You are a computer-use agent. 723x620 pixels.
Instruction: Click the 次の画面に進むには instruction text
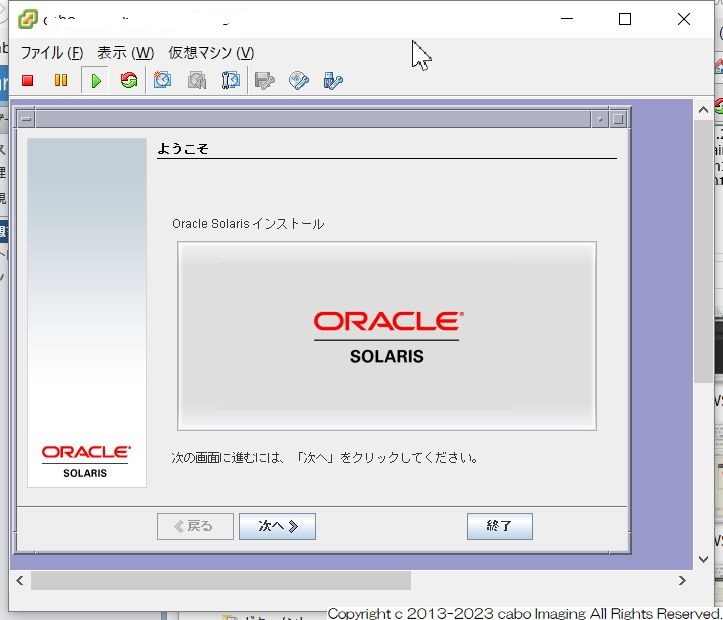click(x=324, y=458)
